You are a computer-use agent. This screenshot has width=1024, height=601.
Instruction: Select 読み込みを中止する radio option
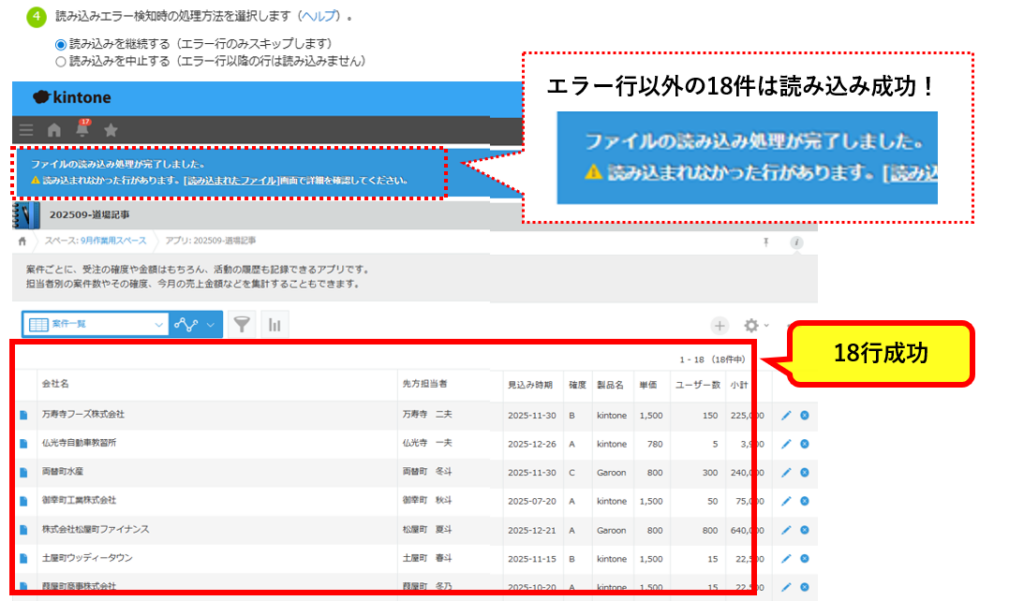(61, 61)
